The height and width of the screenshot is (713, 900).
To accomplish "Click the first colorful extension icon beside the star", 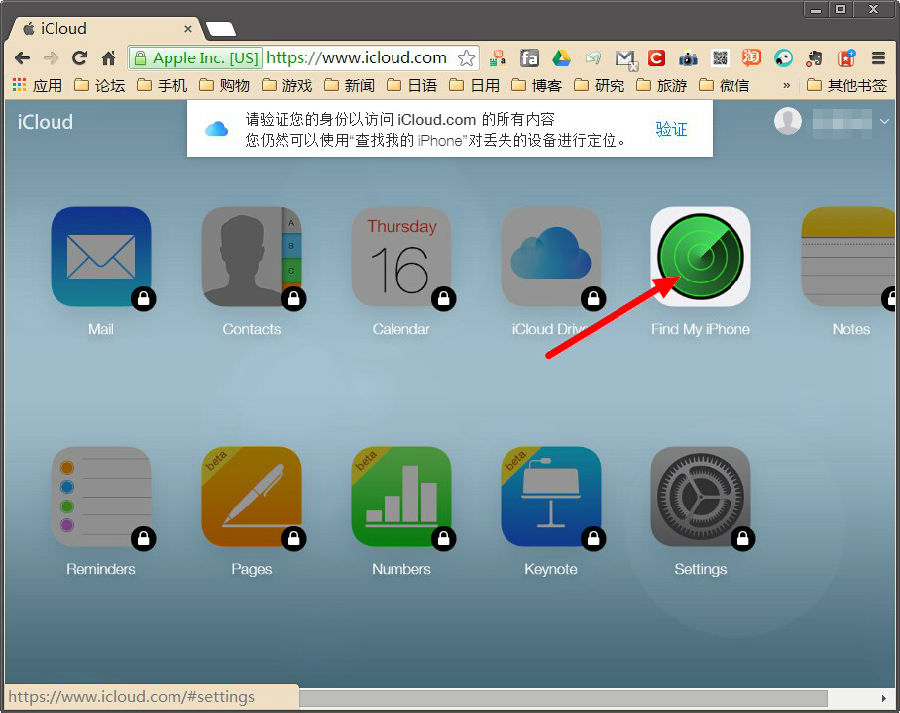I will [x=498, y=58].
